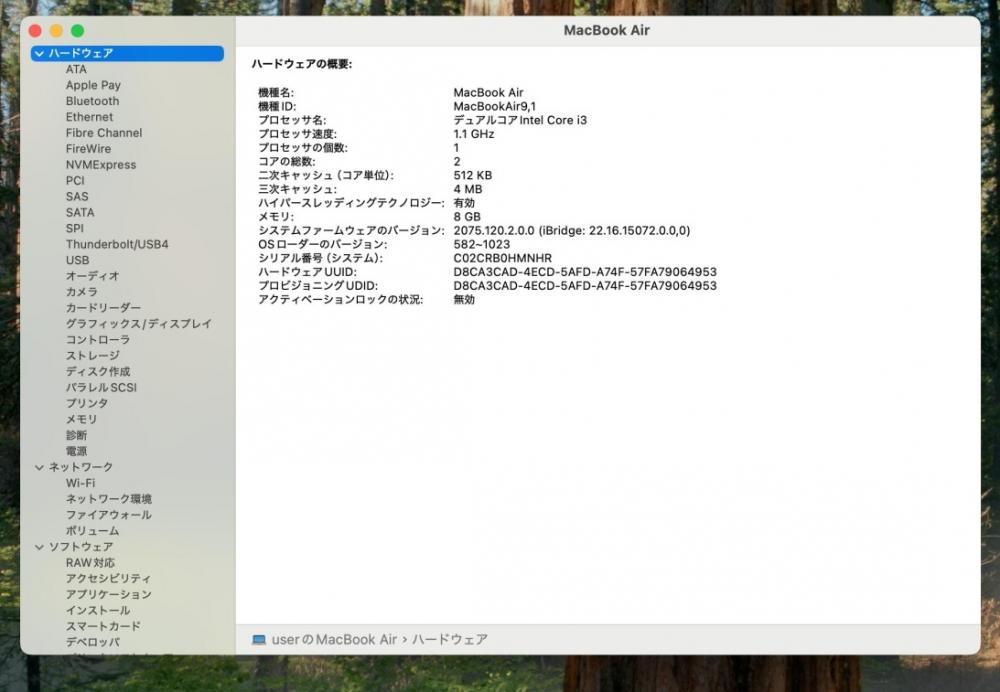Open ファイアウォール network entry
Screen dimensions: 1000x692
(108, 515)
